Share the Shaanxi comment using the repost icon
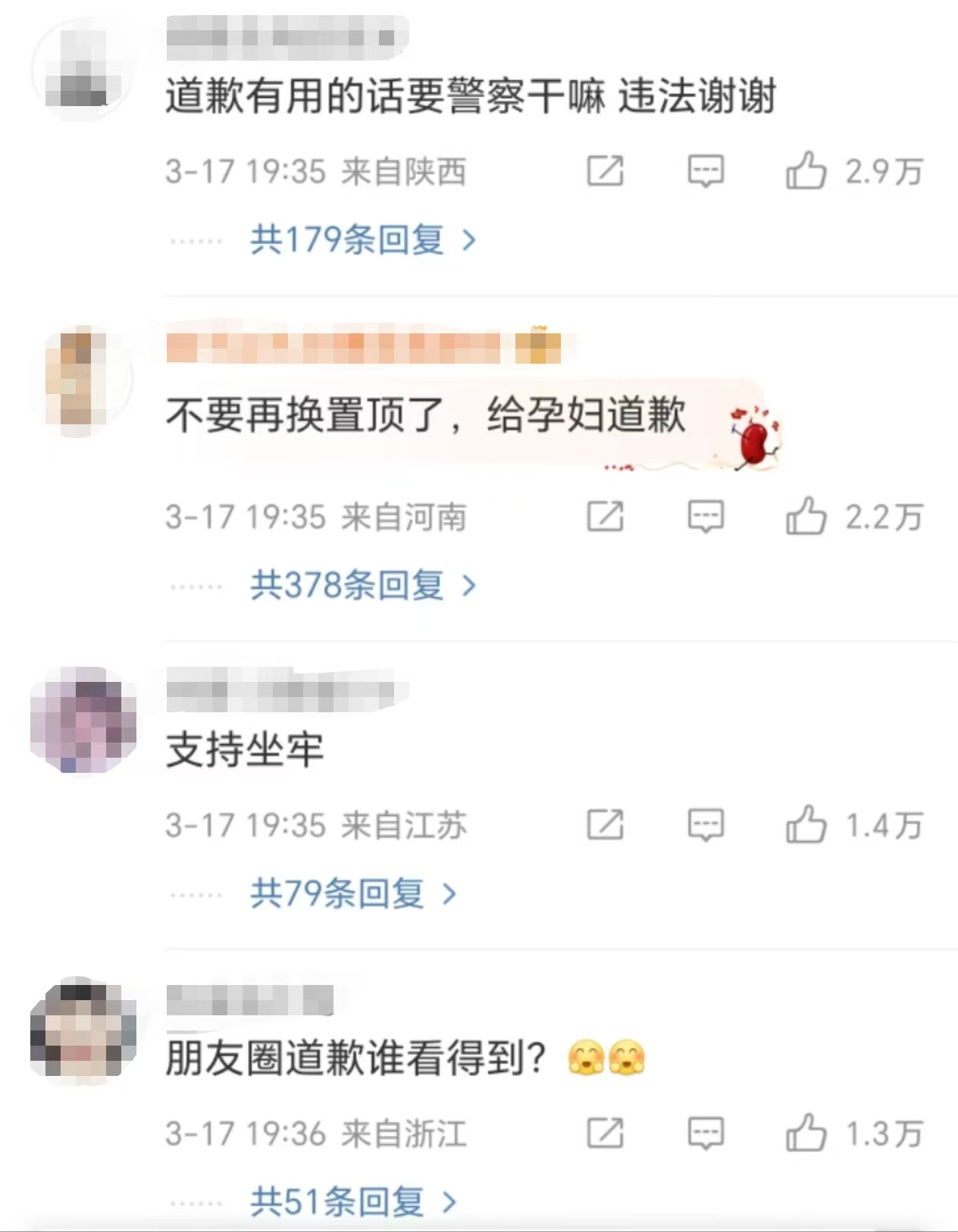This screenshot has width=958, height=1232. point(606,171)
